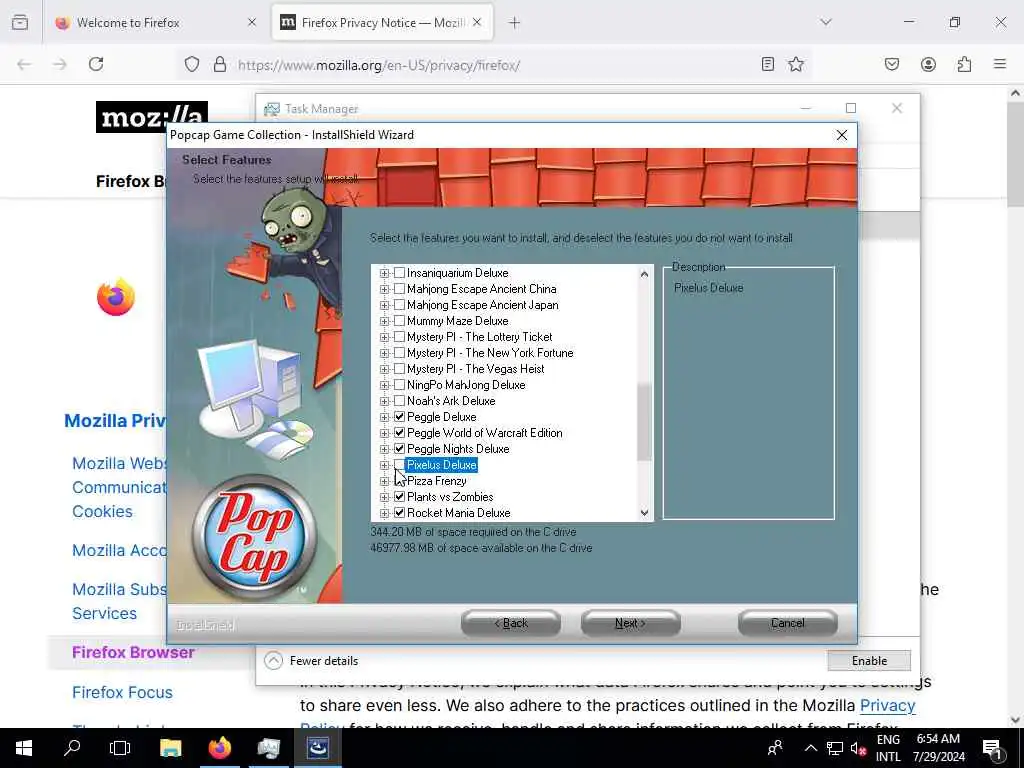Uncheck Rocket Mania Deluxe feature
Screen dimensions: 1024x768
pos(400,513)
